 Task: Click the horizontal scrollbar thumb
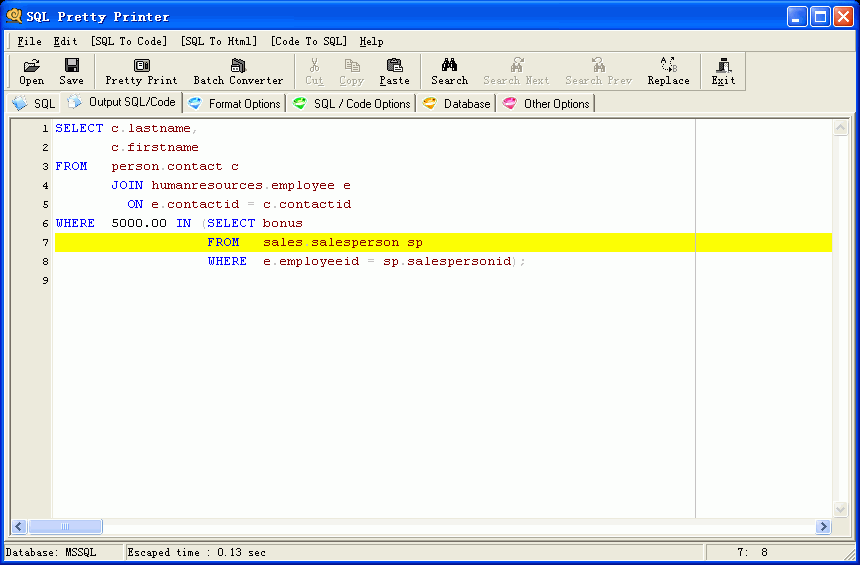[x=65, y=527]
